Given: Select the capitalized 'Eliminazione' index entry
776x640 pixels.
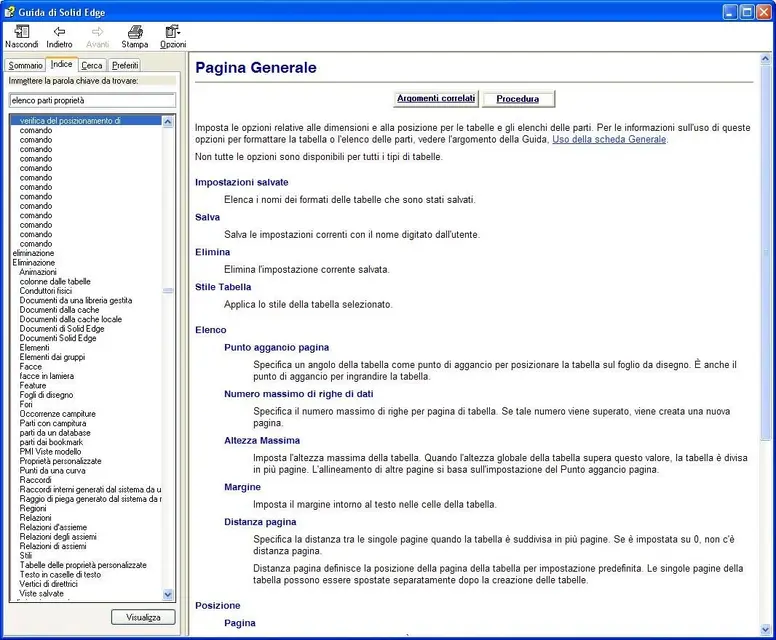Looking at the screenshot, I should (34, 262).
